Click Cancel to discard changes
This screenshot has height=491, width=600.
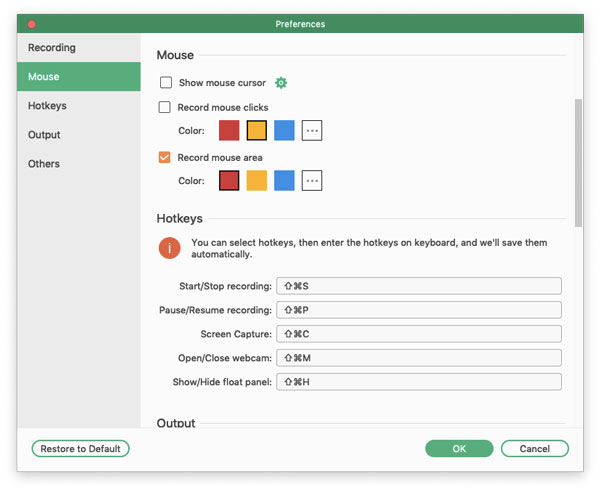tap(534, 449)
